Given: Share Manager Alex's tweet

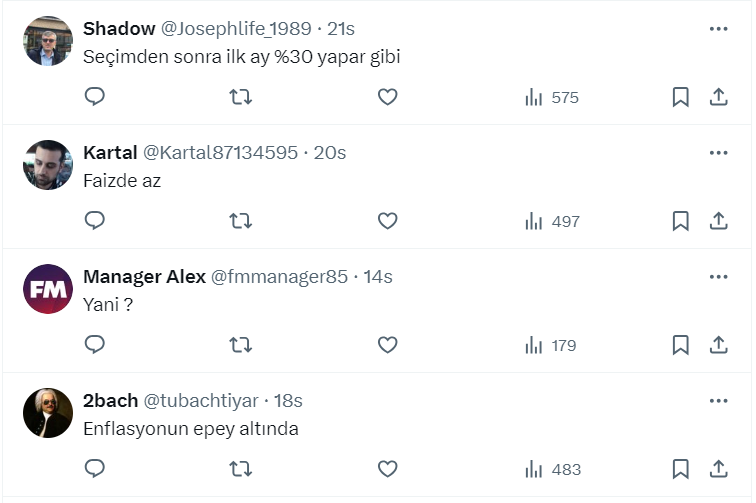Looking at the screenshot, I should click(718, 345).
